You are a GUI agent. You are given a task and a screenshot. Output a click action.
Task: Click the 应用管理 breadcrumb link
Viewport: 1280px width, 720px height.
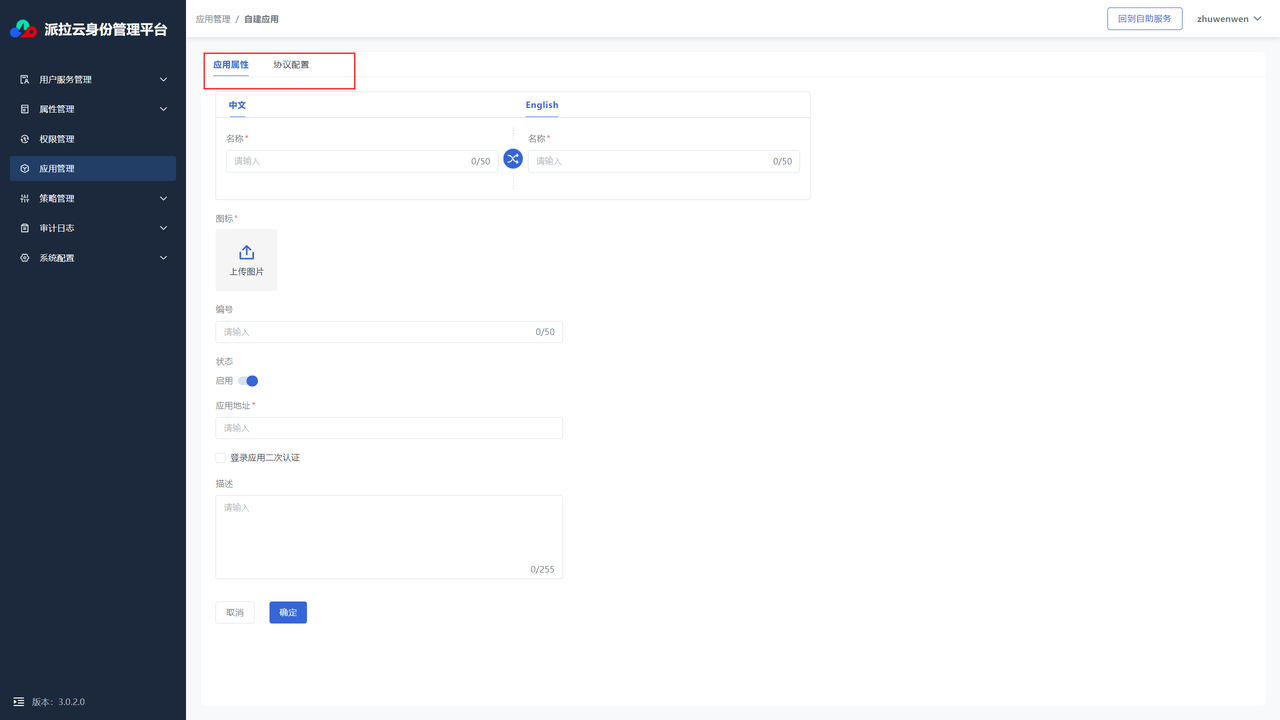pyautogui.click(x=213, y=19)
